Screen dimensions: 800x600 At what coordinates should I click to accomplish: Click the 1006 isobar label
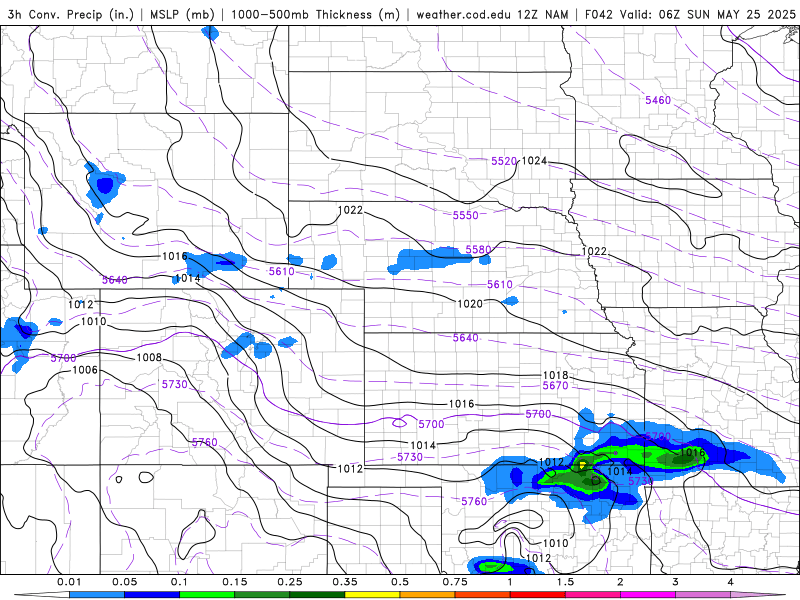click(x=85, y=370)
